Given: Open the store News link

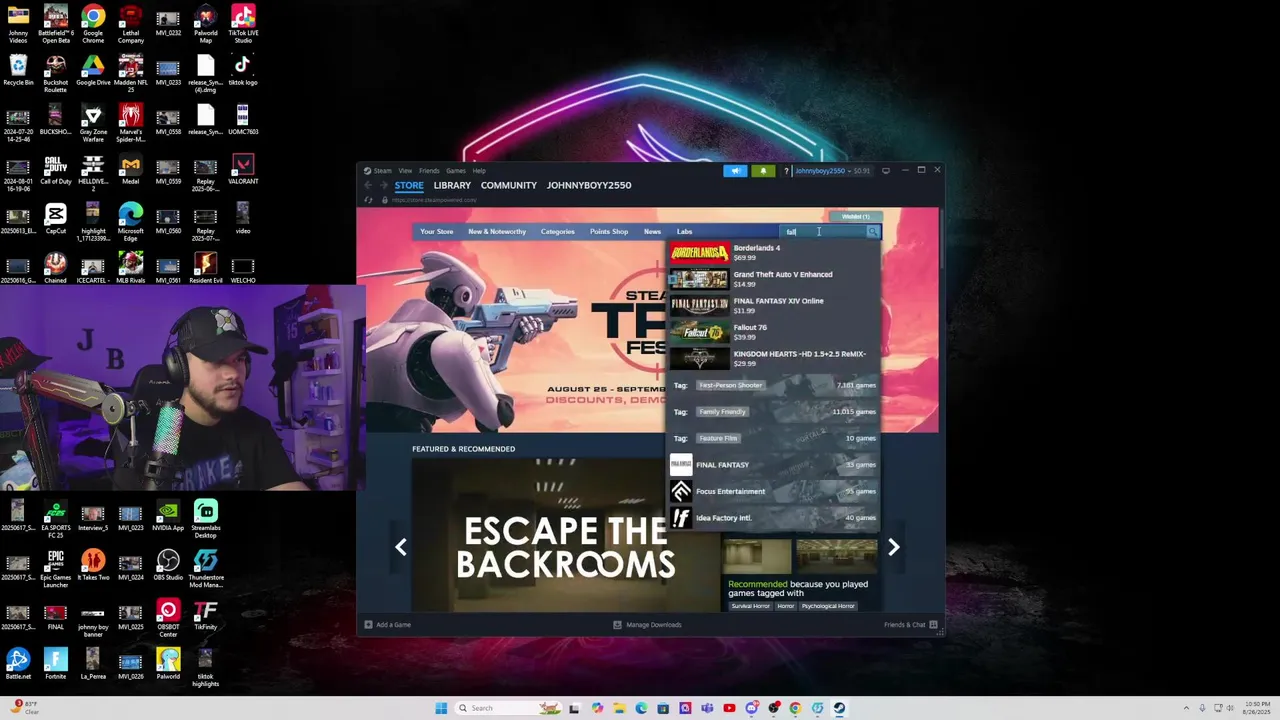Looking at the screenshot, I should [x=652, y=232].
